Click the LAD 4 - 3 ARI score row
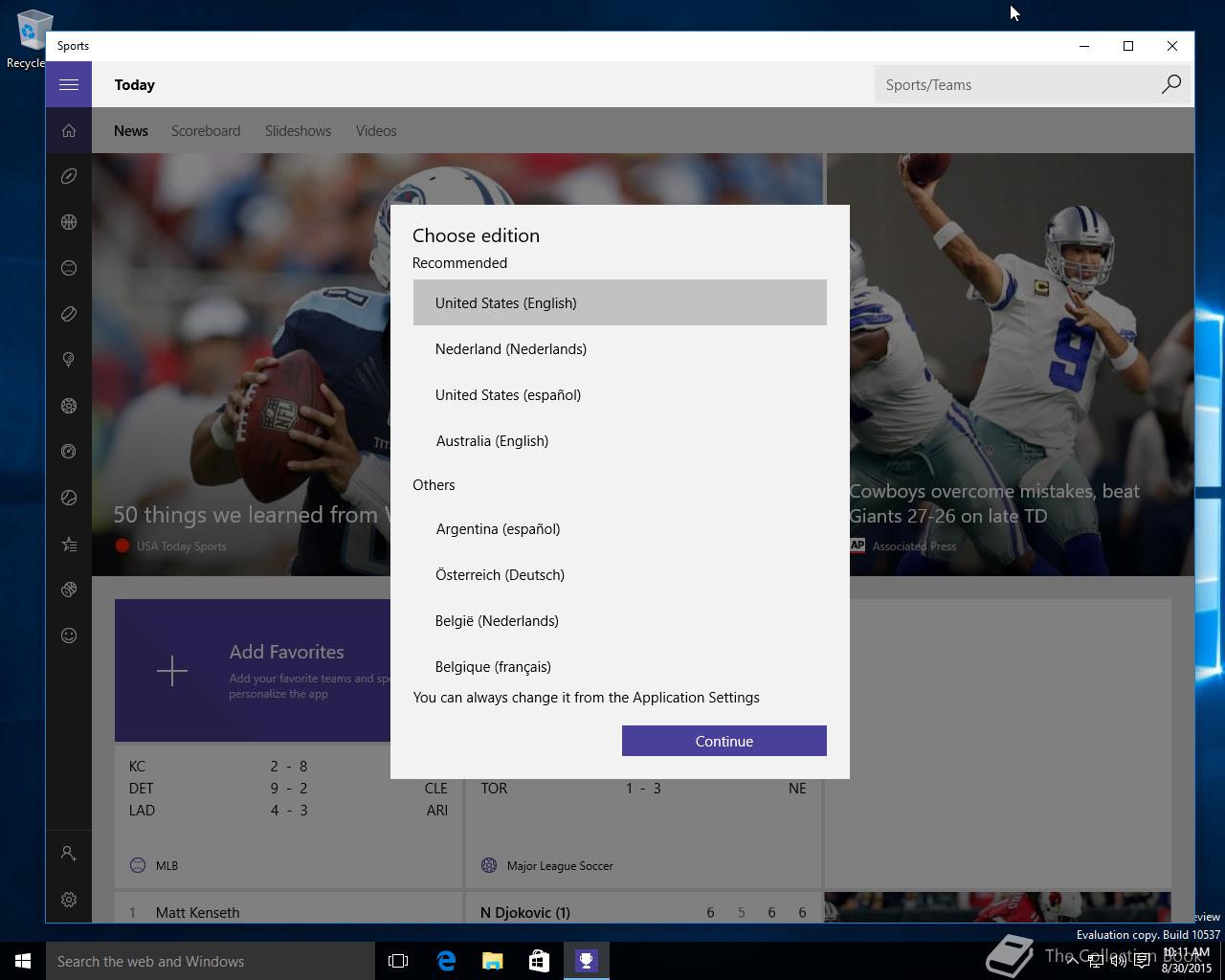The image size is (1225, 980). (288, 810)
